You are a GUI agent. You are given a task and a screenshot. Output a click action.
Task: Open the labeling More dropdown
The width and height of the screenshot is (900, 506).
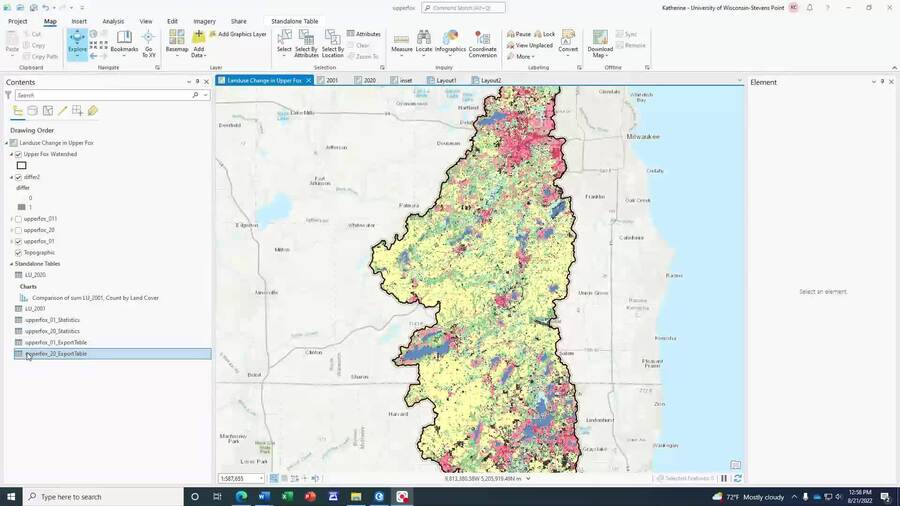click(521, 56)
